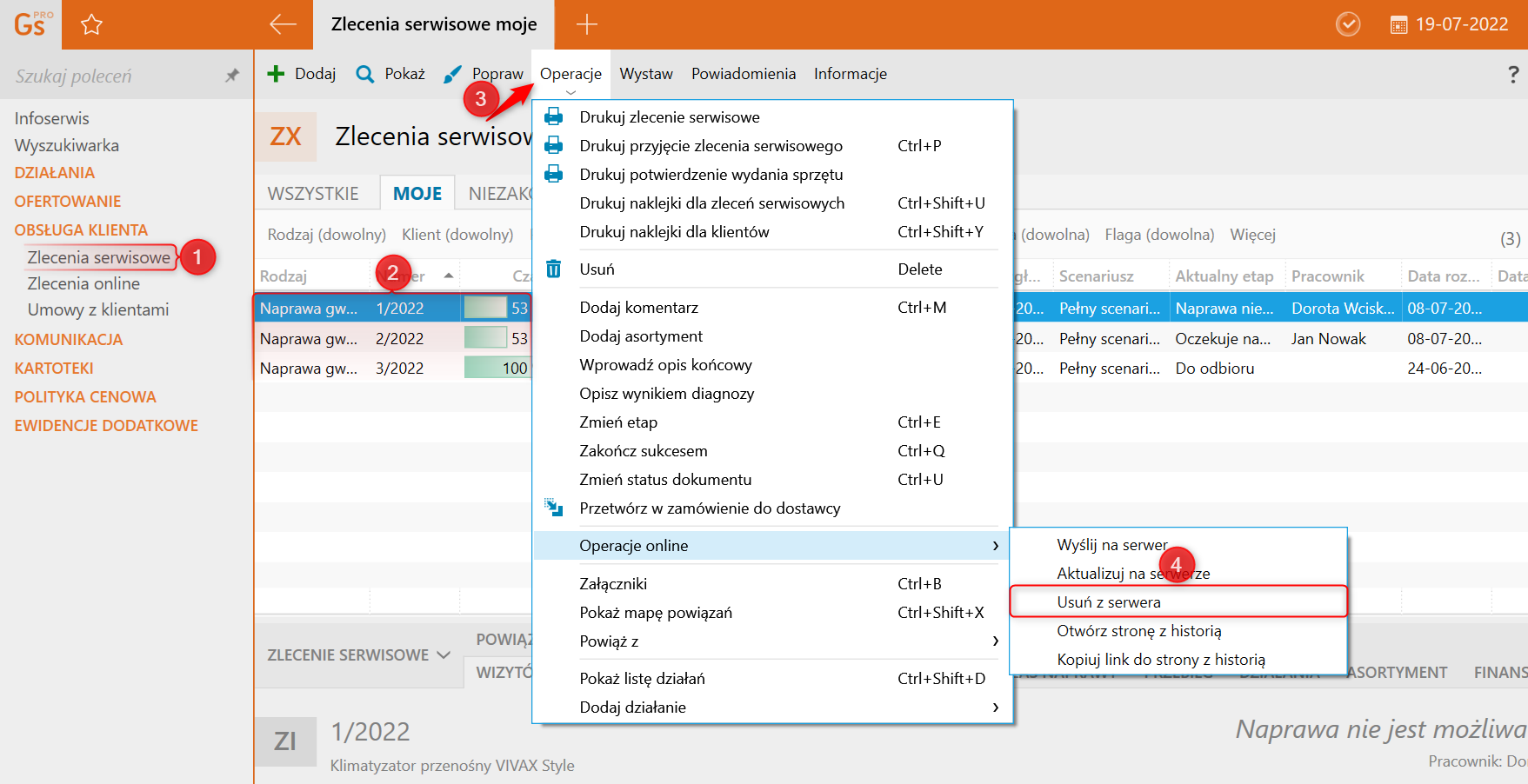Click the Dodaj plus icon
The image size is (1528, 784).
click(x=276, y=74)
